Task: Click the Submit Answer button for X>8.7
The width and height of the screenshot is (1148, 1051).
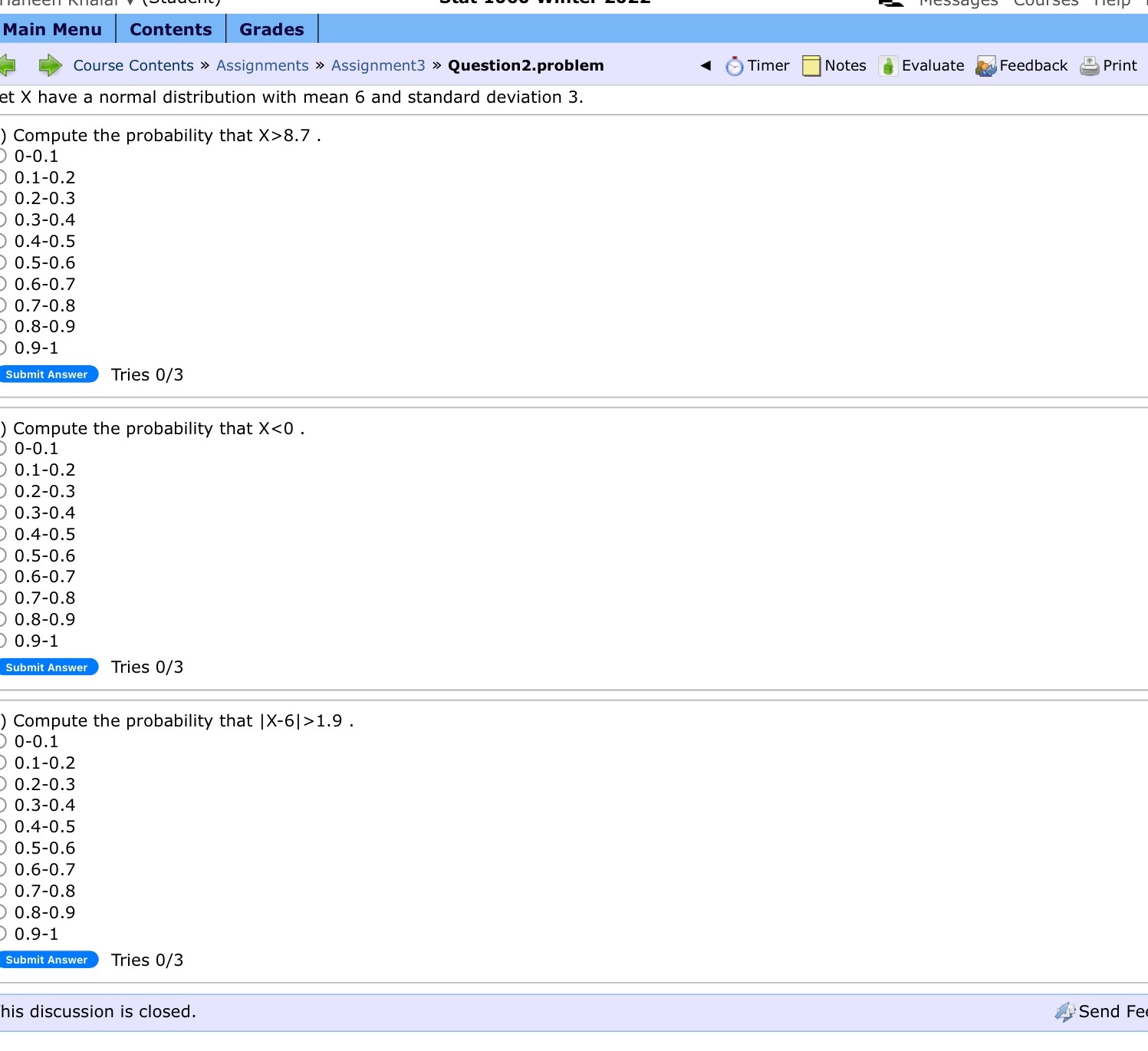Action: pyautogui.click(x=49, y=374)
